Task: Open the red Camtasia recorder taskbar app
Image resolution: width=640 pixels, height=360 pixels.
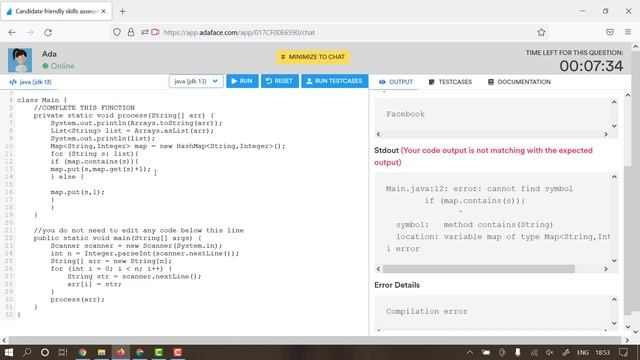Action: (x=178, y=352)
